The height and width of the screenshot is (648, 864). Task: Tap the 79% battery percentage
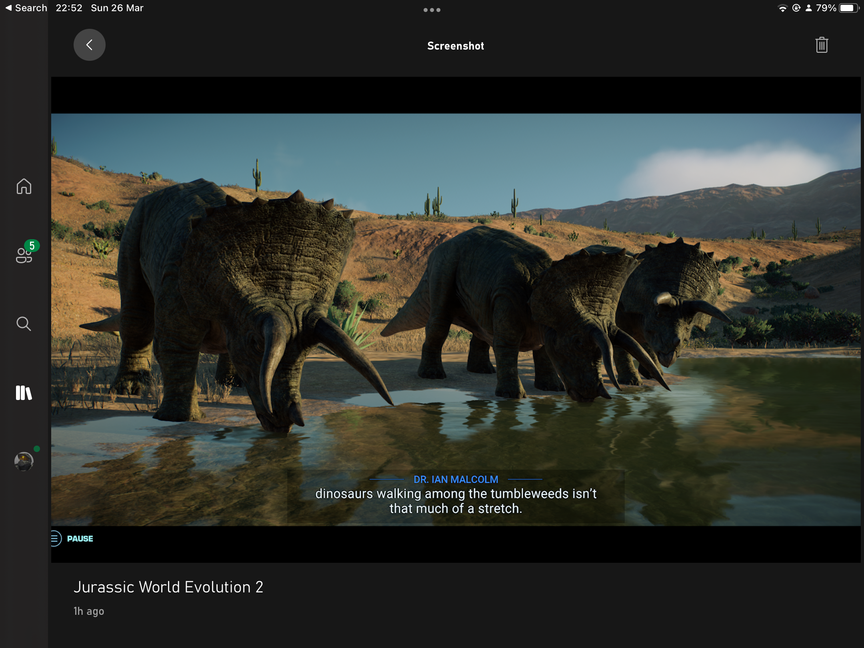pos(826,8)
